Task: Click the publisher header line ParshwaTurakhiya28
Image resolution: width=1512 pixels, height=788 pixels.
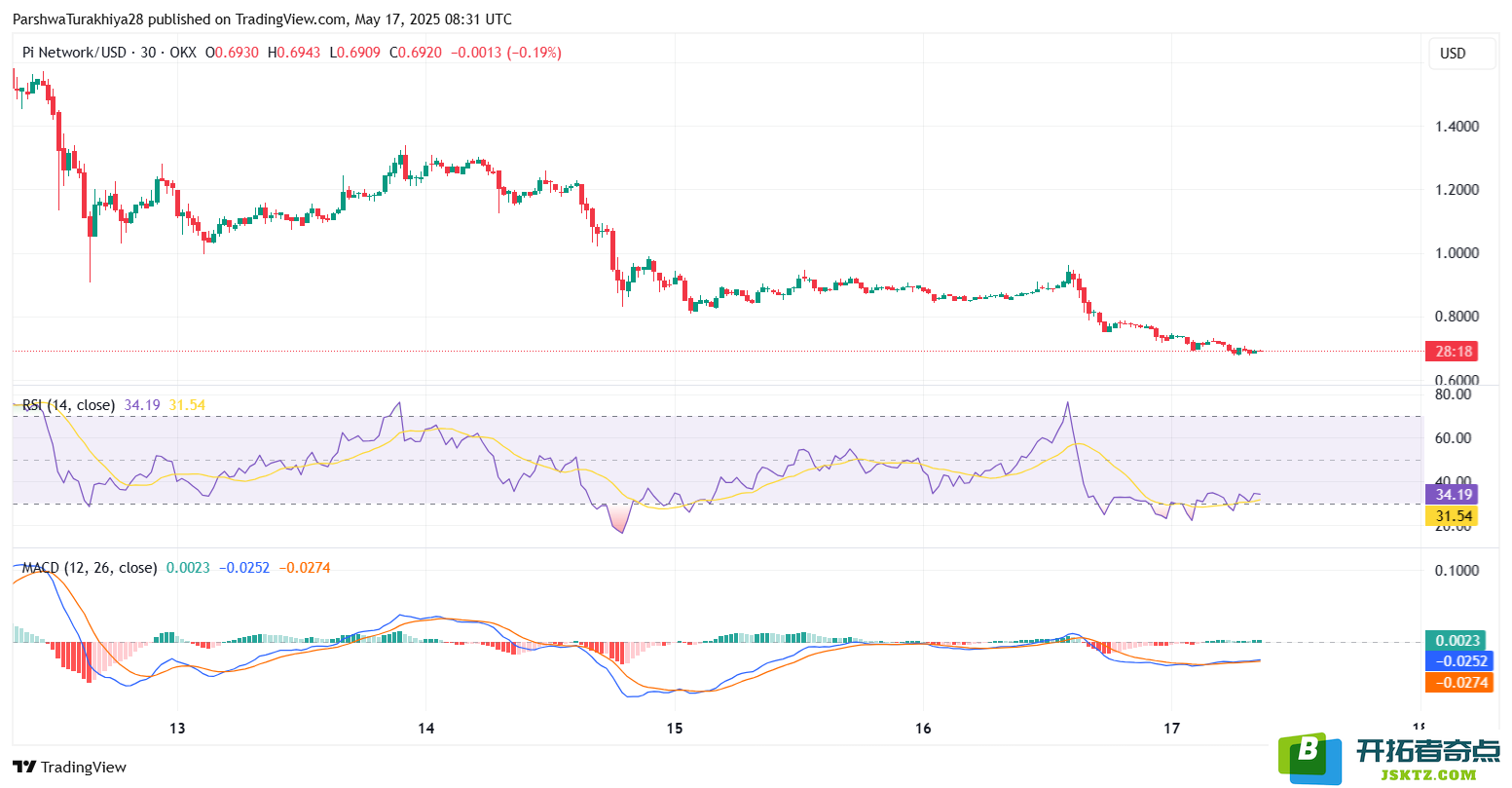Action: tap(262, 19)
